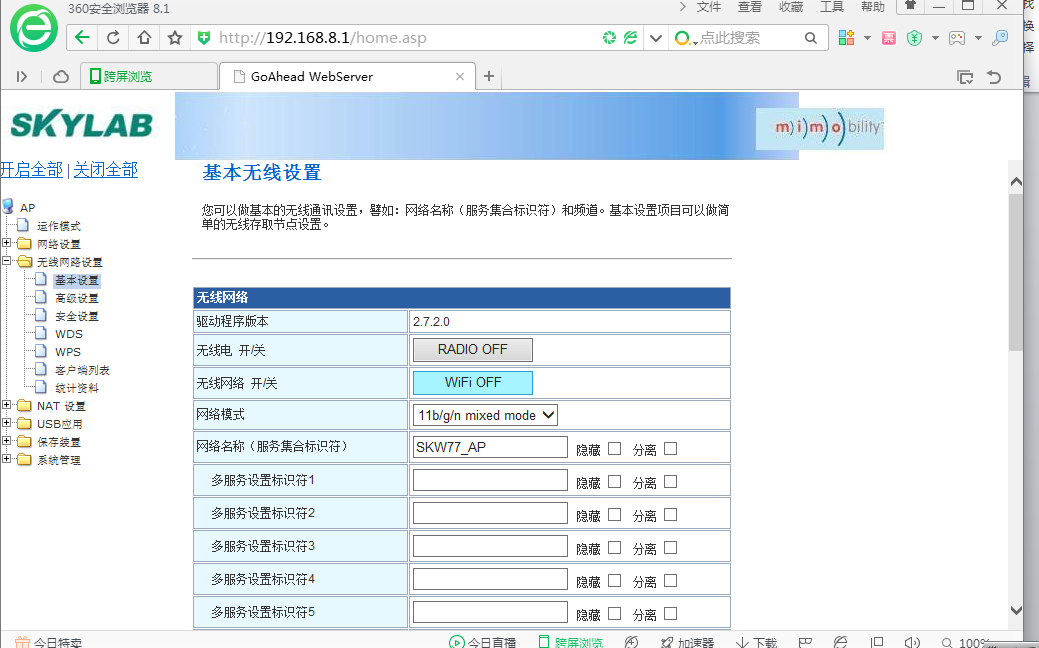Click the page vertical scrollbar thumb
This screenshot has height=648, width=1039.
1015,270
